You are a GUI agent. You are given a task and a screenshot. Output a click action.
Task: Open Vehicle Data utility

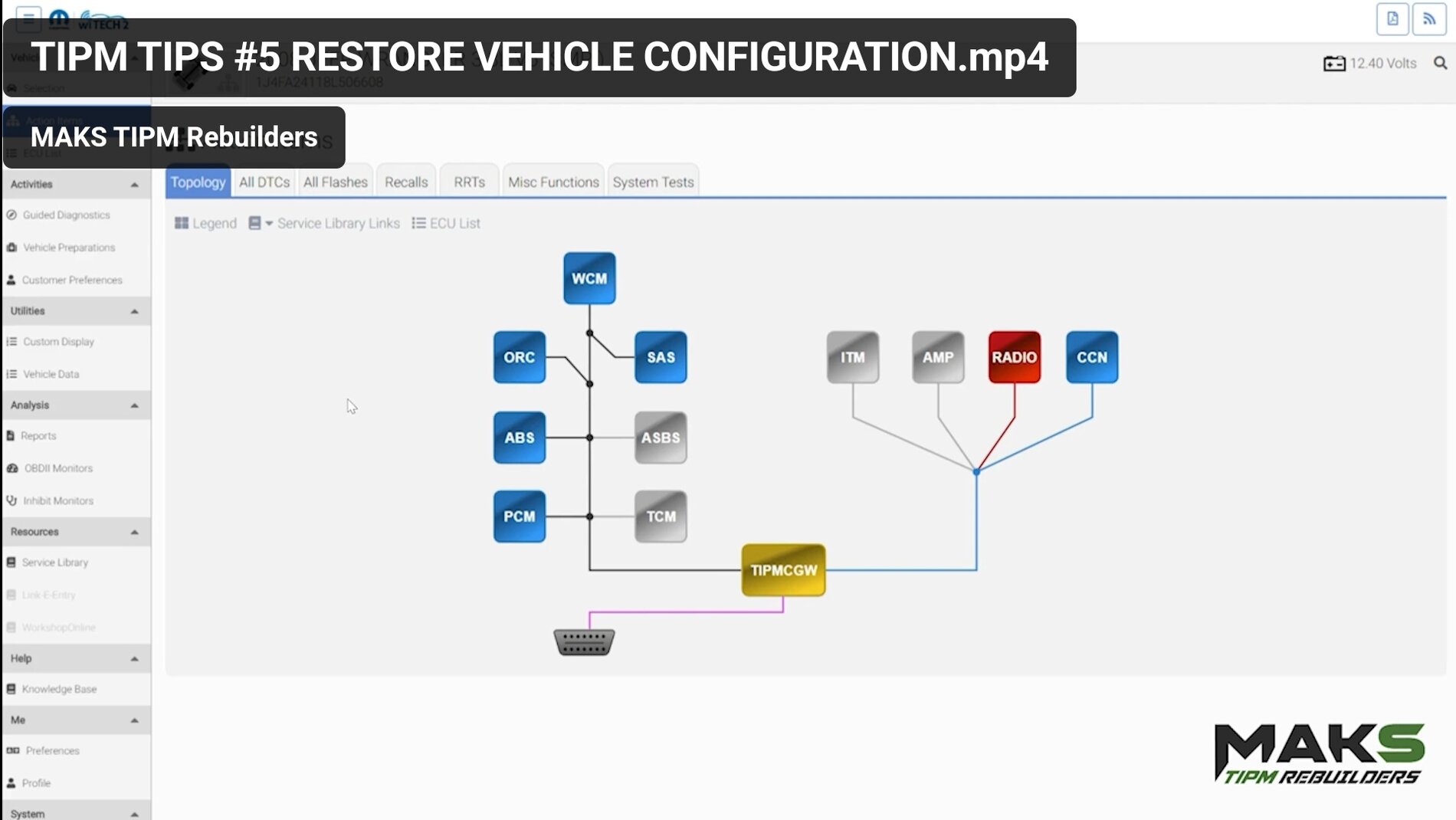pos(51,374)
